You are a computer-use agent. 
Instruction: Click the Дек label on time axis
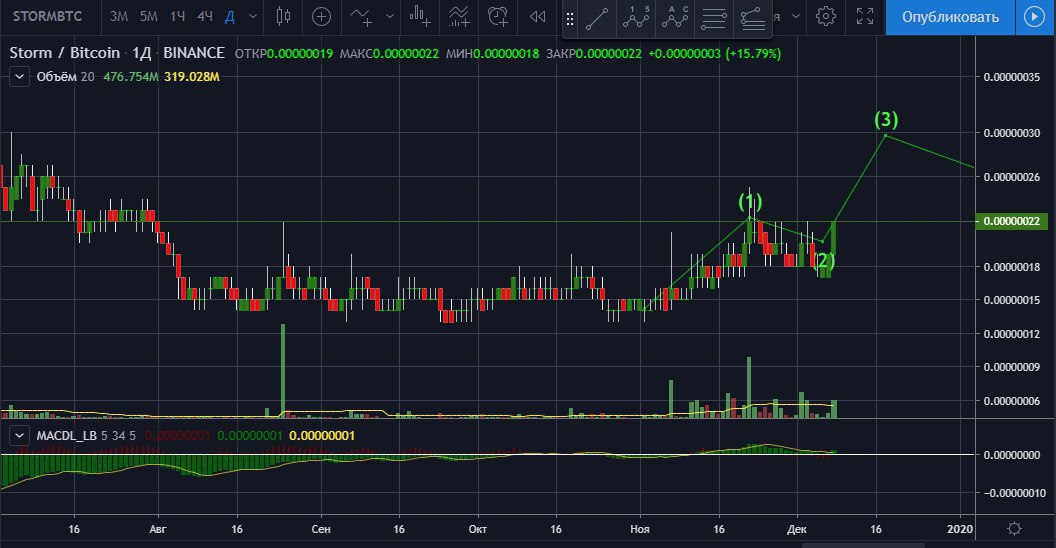coord(797,529)
